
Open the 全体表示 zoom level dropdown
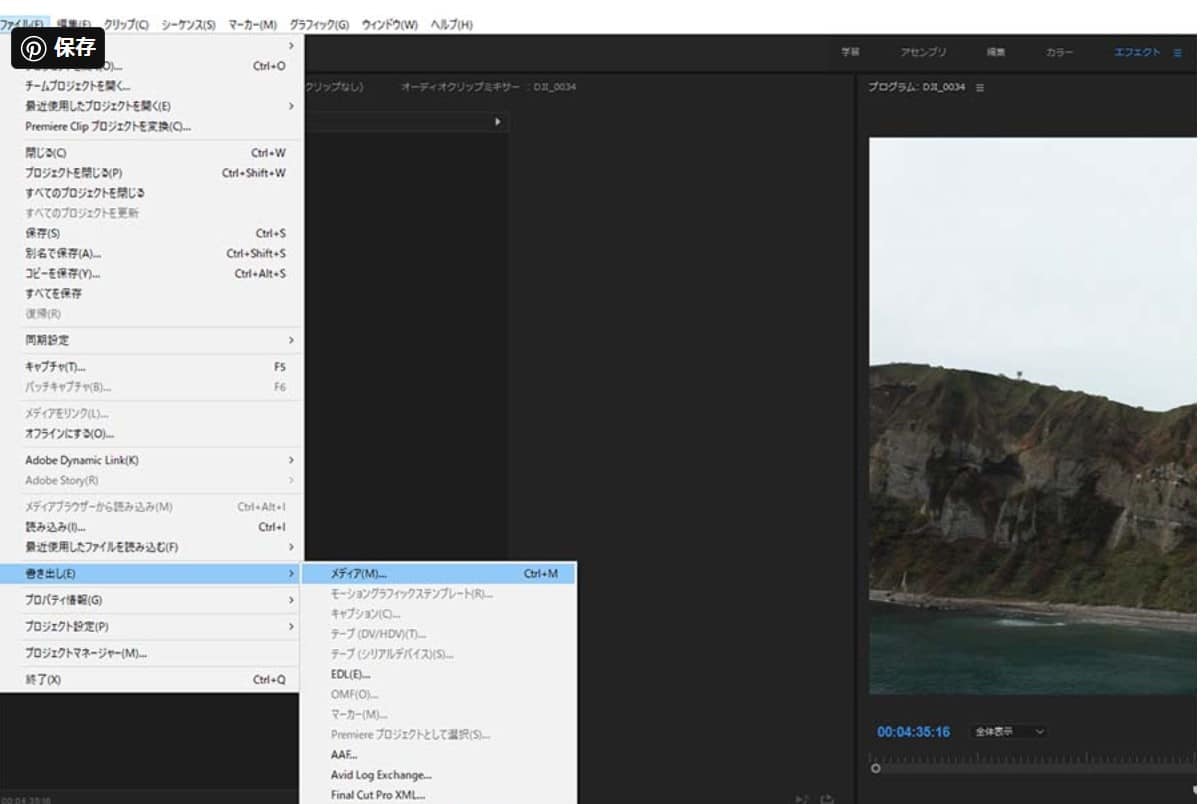pos(1009,732)
